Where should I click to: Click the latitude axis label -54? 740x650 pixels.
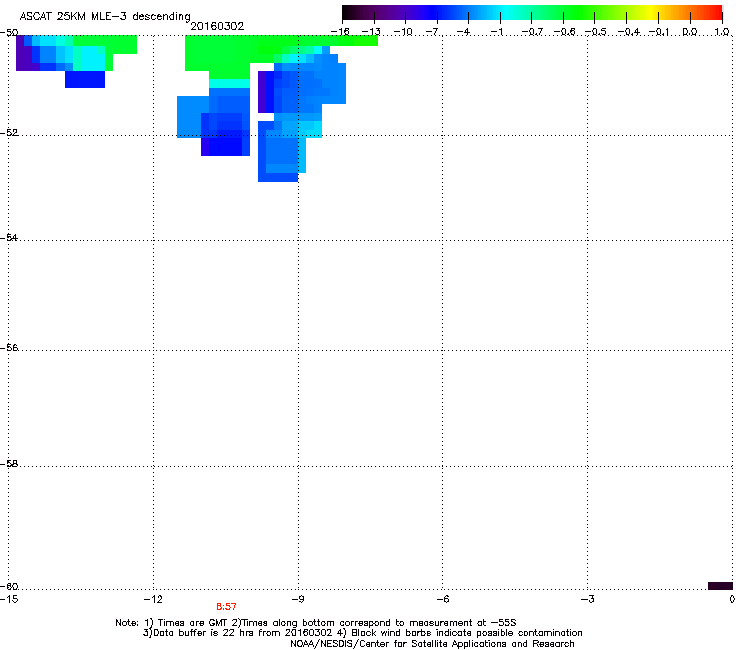(x=9, y=237)
